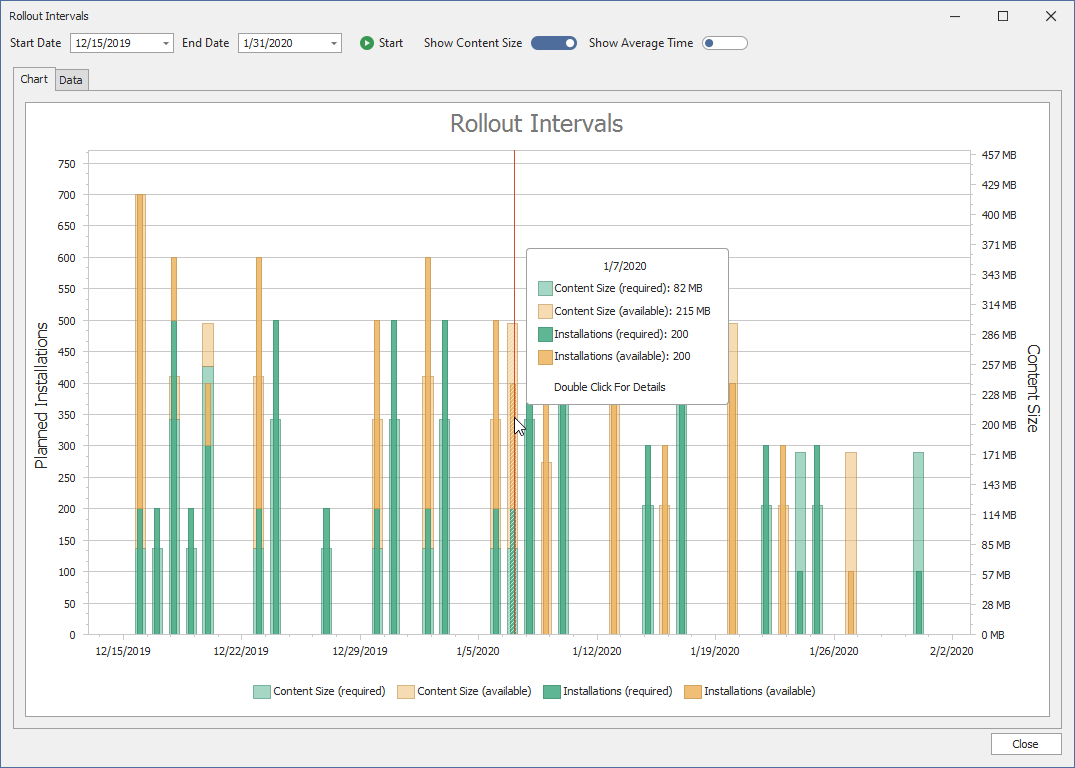Click the 750 left axis label

click(x=67, y=164)
